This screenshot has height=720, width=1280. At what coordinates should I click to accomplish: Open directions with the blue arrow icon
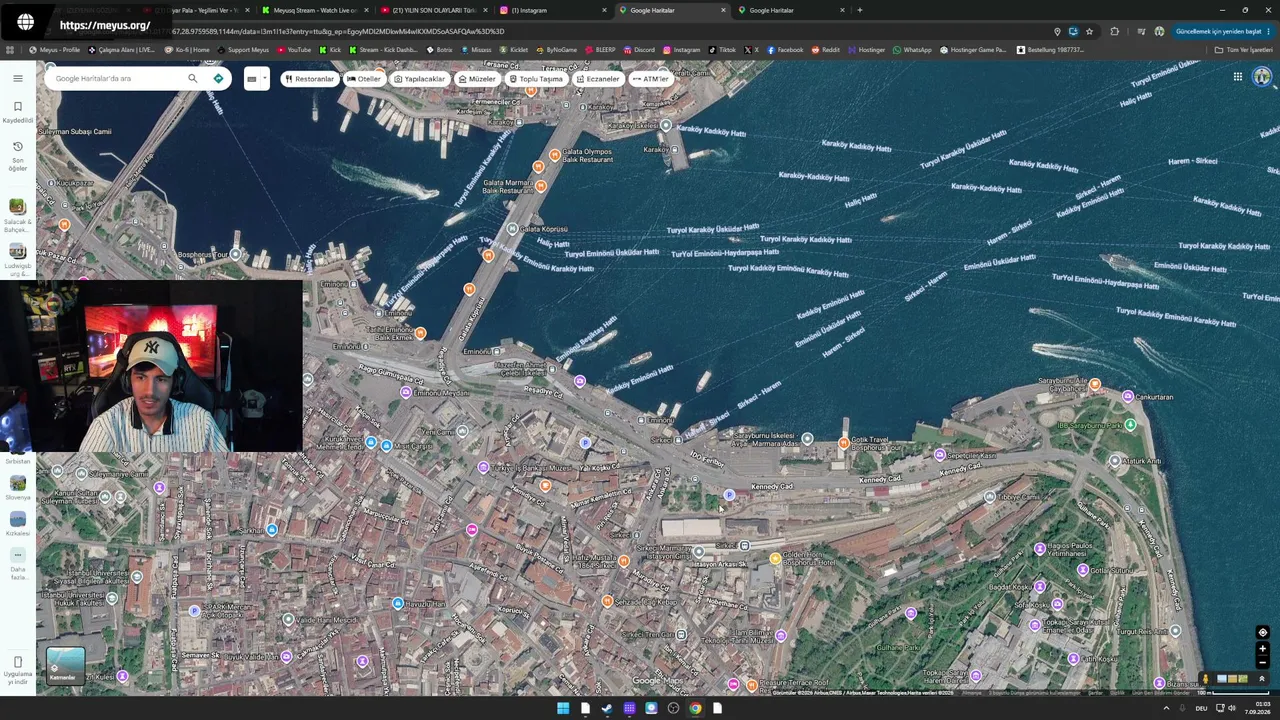click(218, 78)
